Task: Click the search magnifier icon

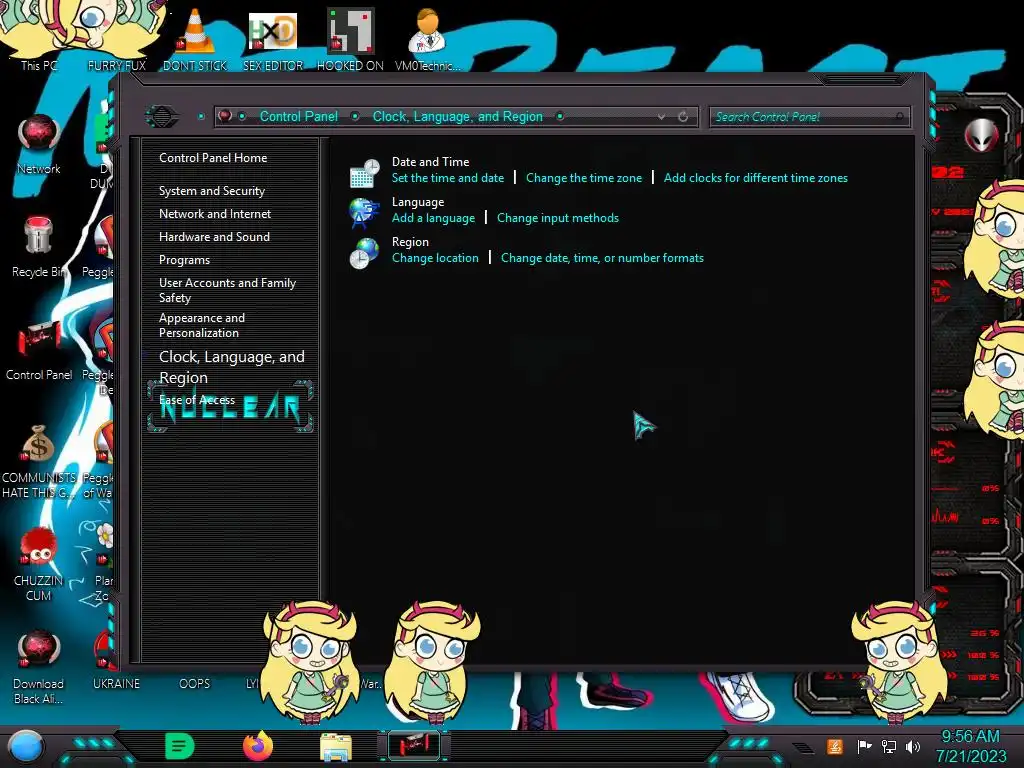Action: [x=899, y=117]
